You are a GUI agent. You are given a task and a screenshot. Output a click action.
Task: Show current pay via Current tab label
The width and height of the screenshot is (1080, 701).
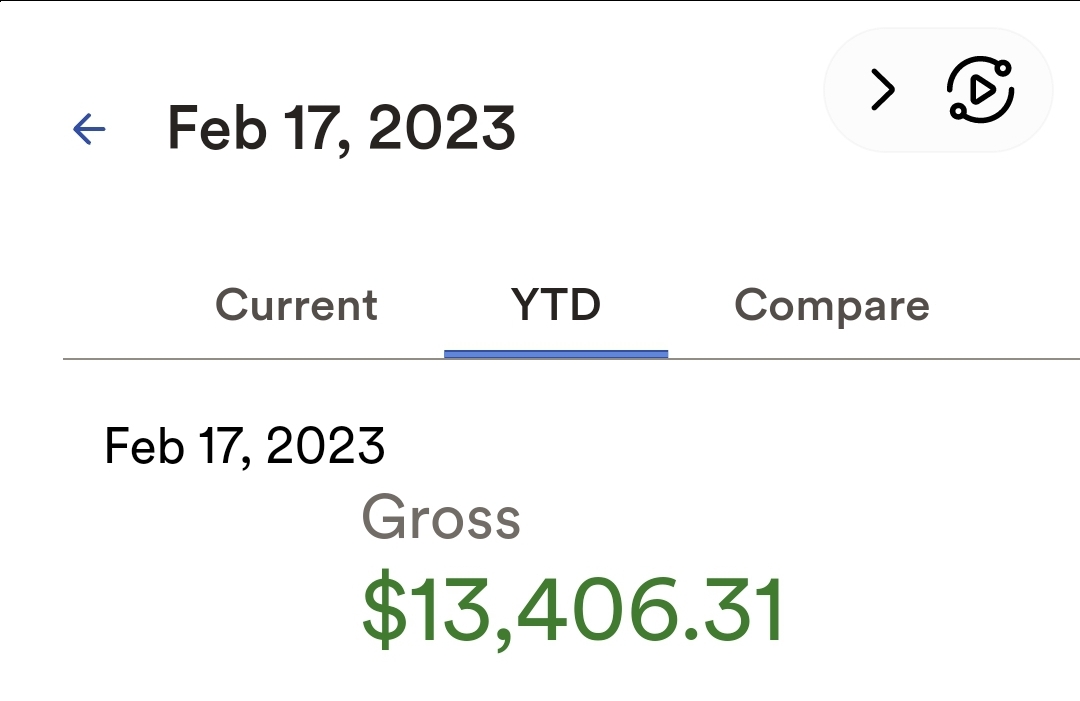pyautogui.click(x=296, y=305)
